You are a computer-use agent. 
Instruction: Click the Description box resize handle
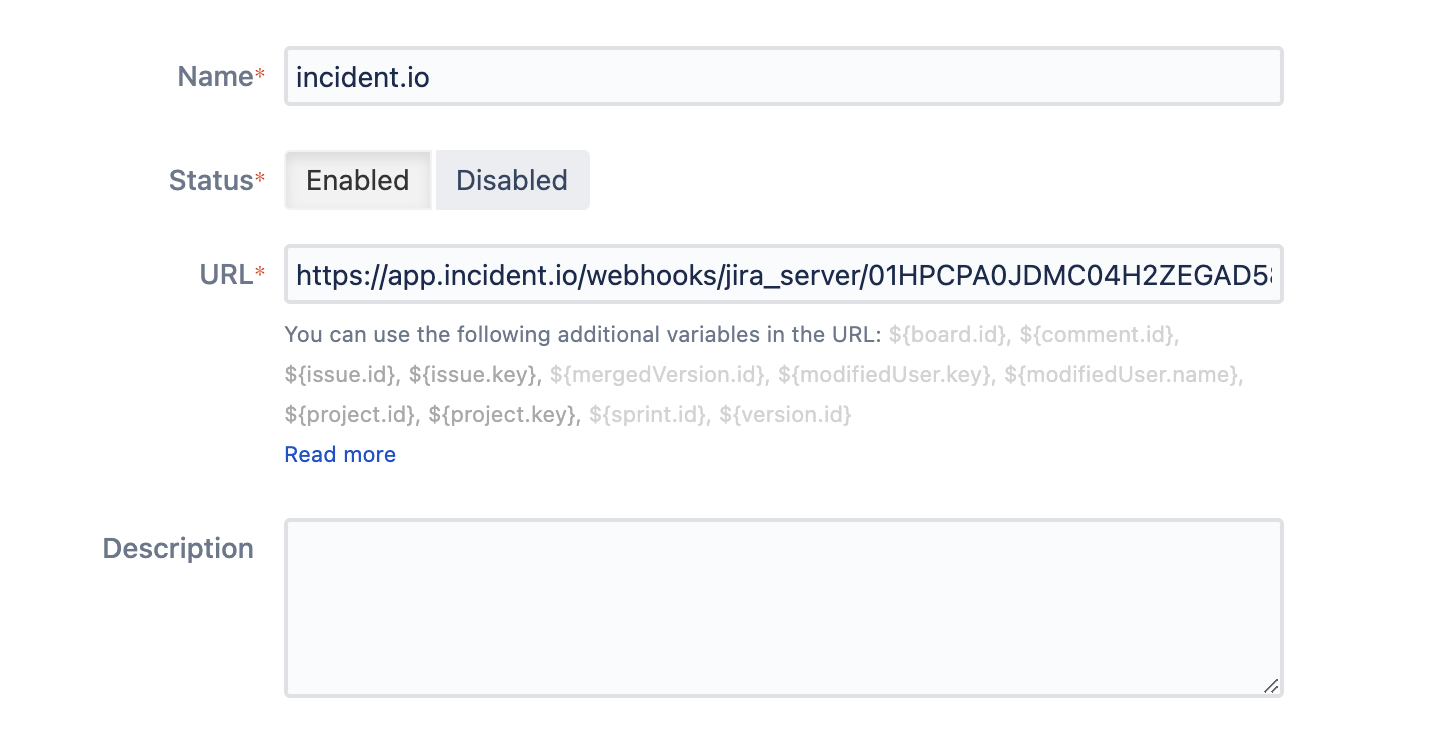click(x=1270, y=686)
